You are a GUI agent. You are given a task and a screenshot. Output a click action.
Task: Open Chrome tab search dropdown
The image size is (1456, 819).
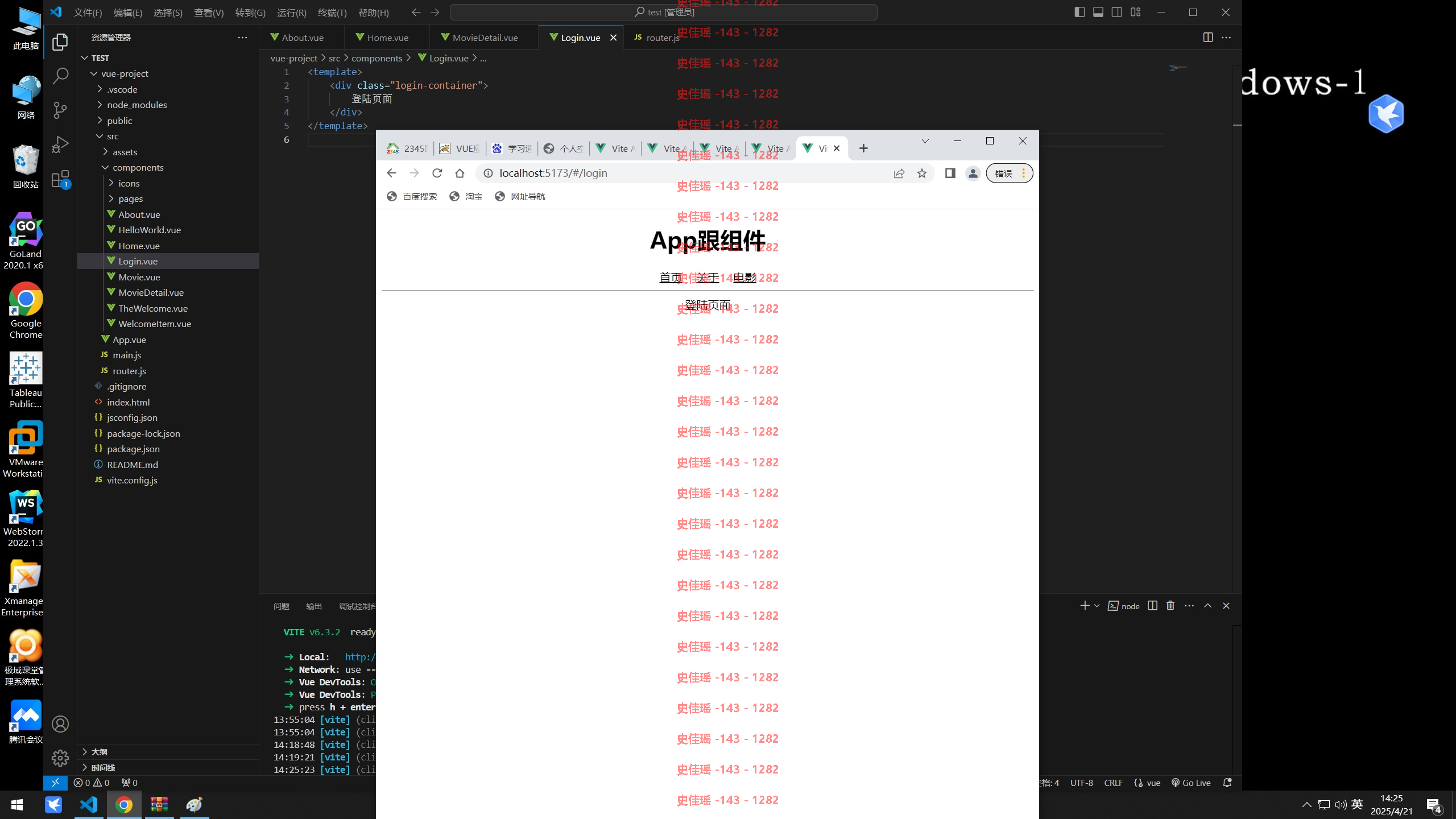point(925,141)
